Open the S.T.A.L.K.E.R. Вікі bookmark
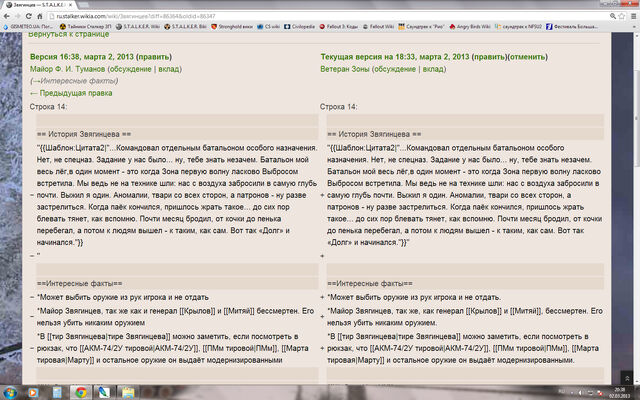The height and width of the screenshot is (400, 640). coord(186,27)
